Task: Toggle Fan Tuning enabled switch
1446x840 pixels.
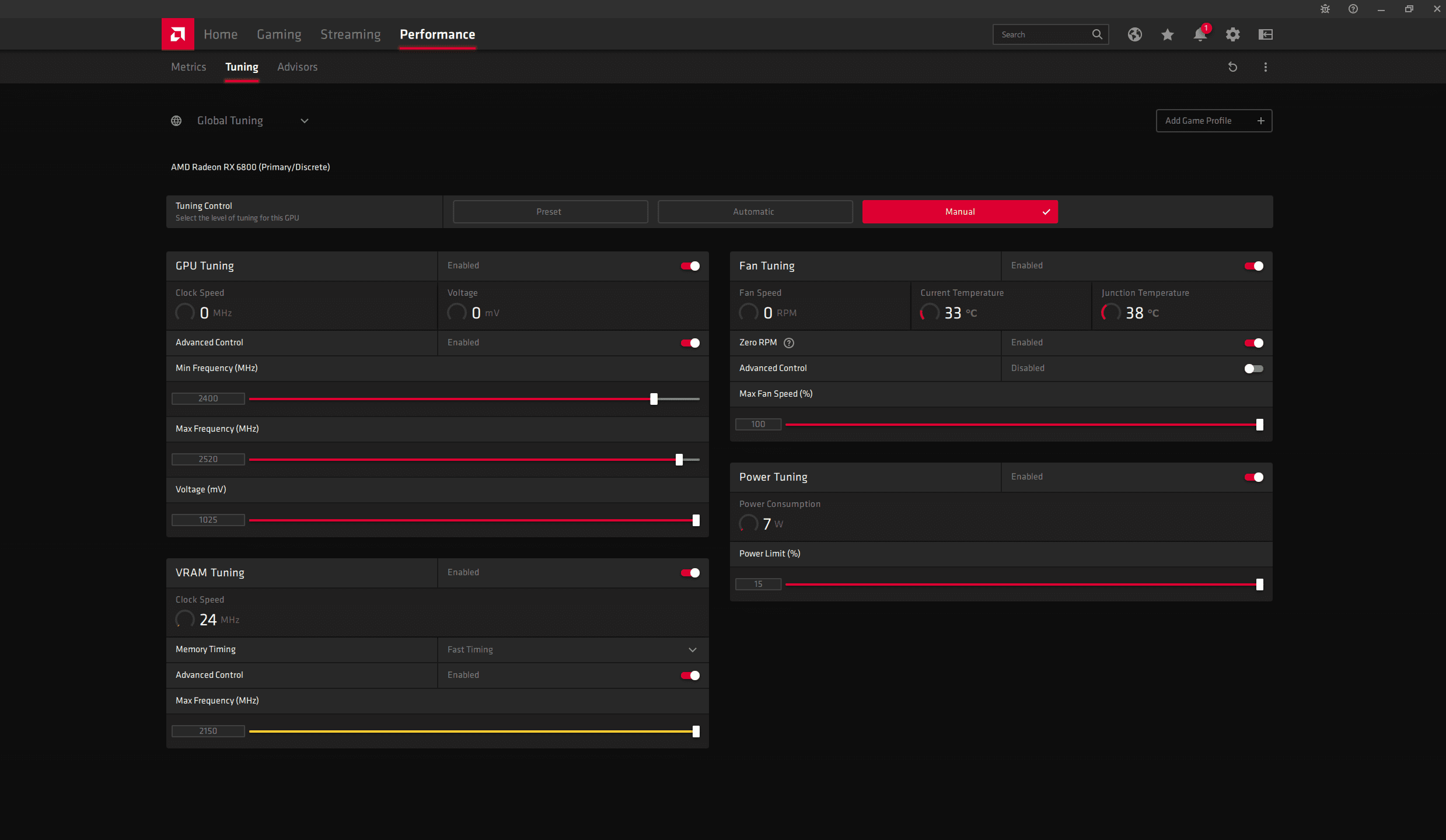Action: [1253, 266]
